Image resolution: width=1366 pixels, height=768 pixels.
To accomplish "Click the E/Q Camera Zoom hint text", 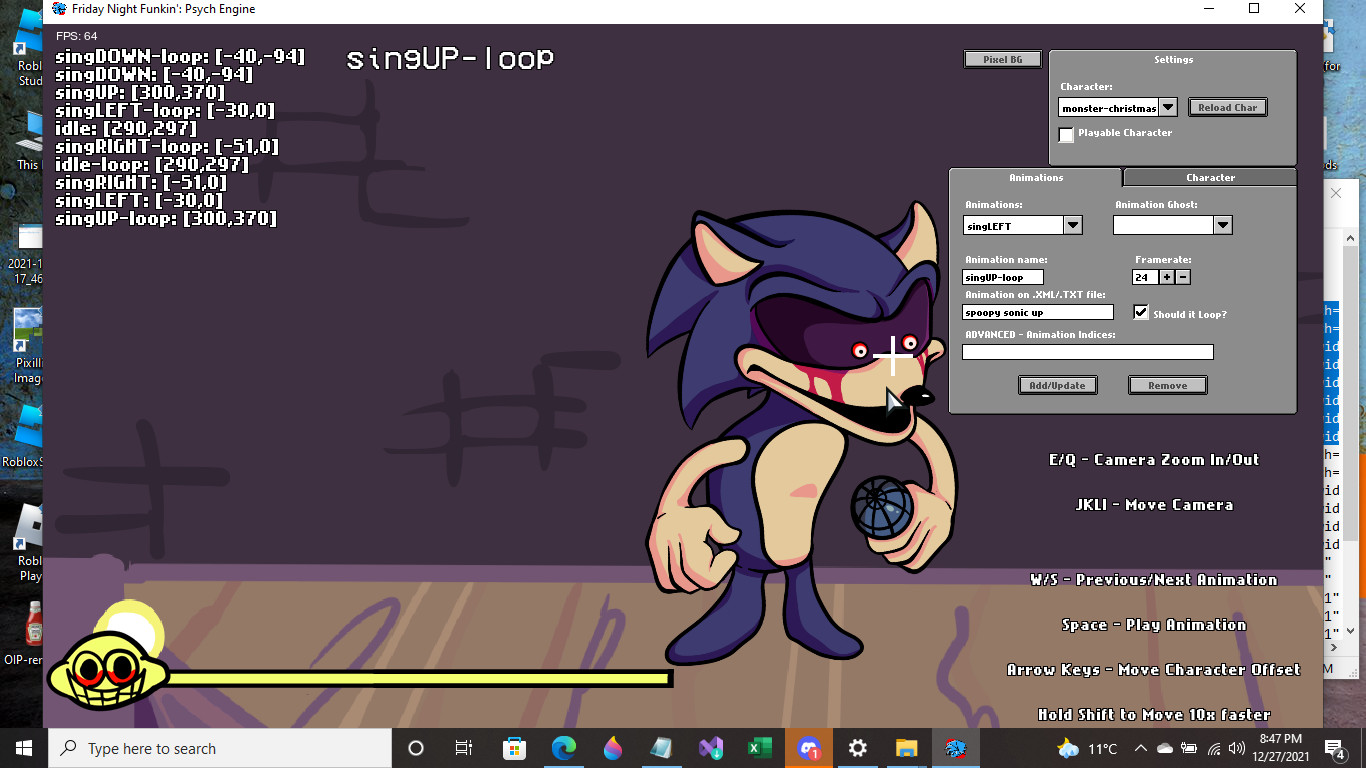I will [1154, 460].
